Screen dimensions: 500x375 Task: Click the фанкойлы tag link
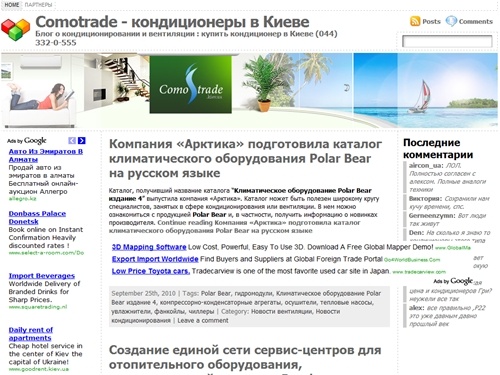(x=170, y=311)
